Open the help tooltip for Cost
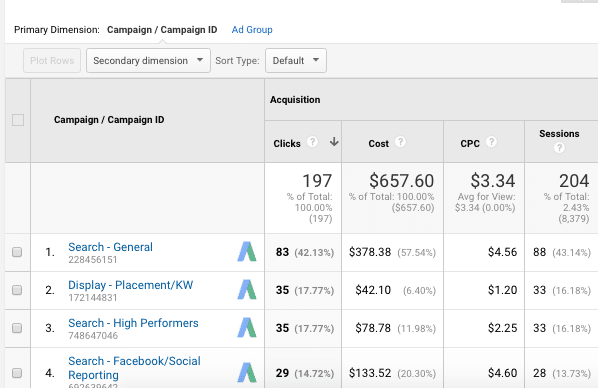 click(400, 142)
